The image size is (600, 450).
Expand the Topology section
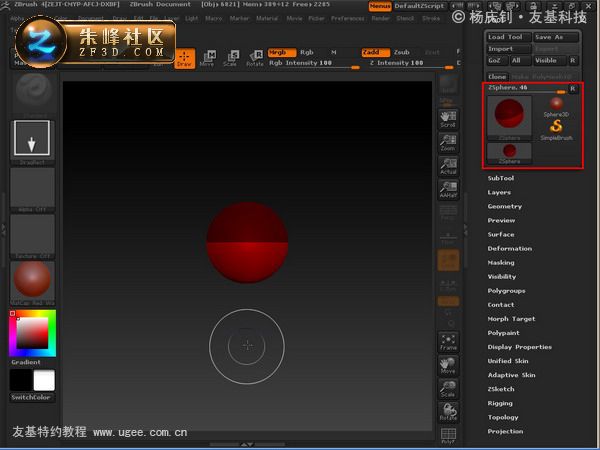tap(503, 417)
